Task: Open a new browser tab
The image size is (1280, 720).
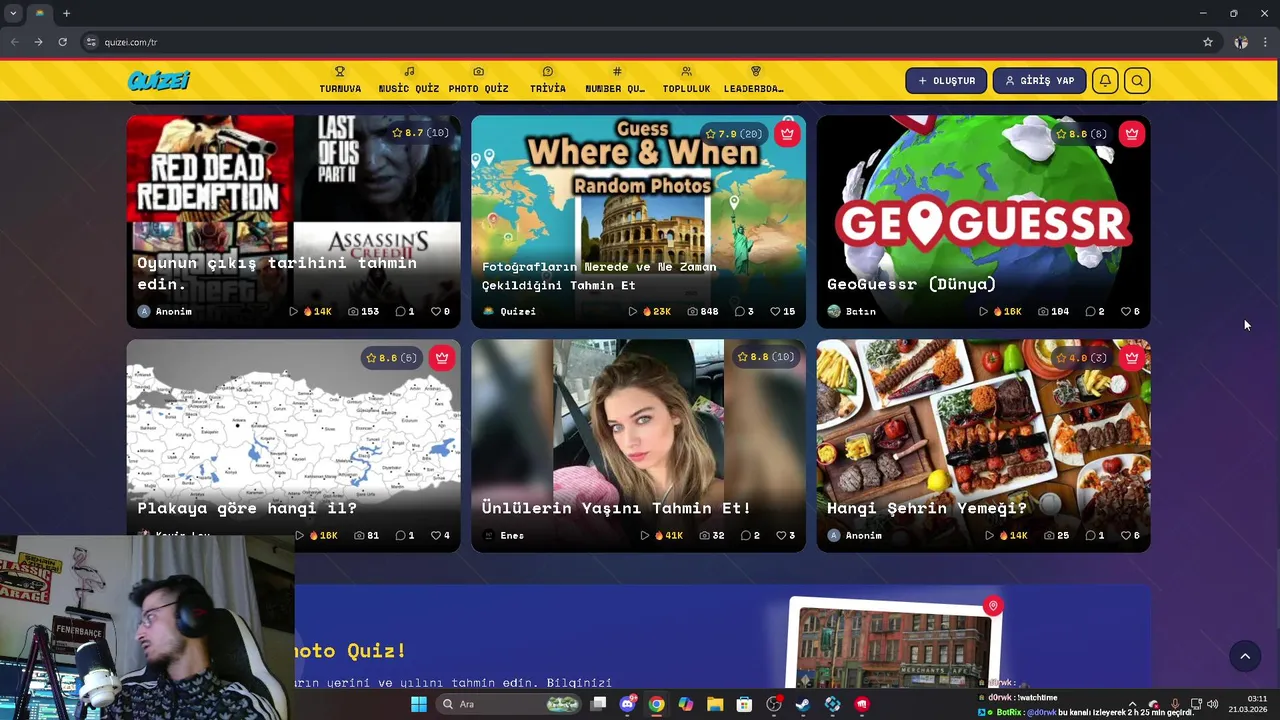Action: click(66, 13)
